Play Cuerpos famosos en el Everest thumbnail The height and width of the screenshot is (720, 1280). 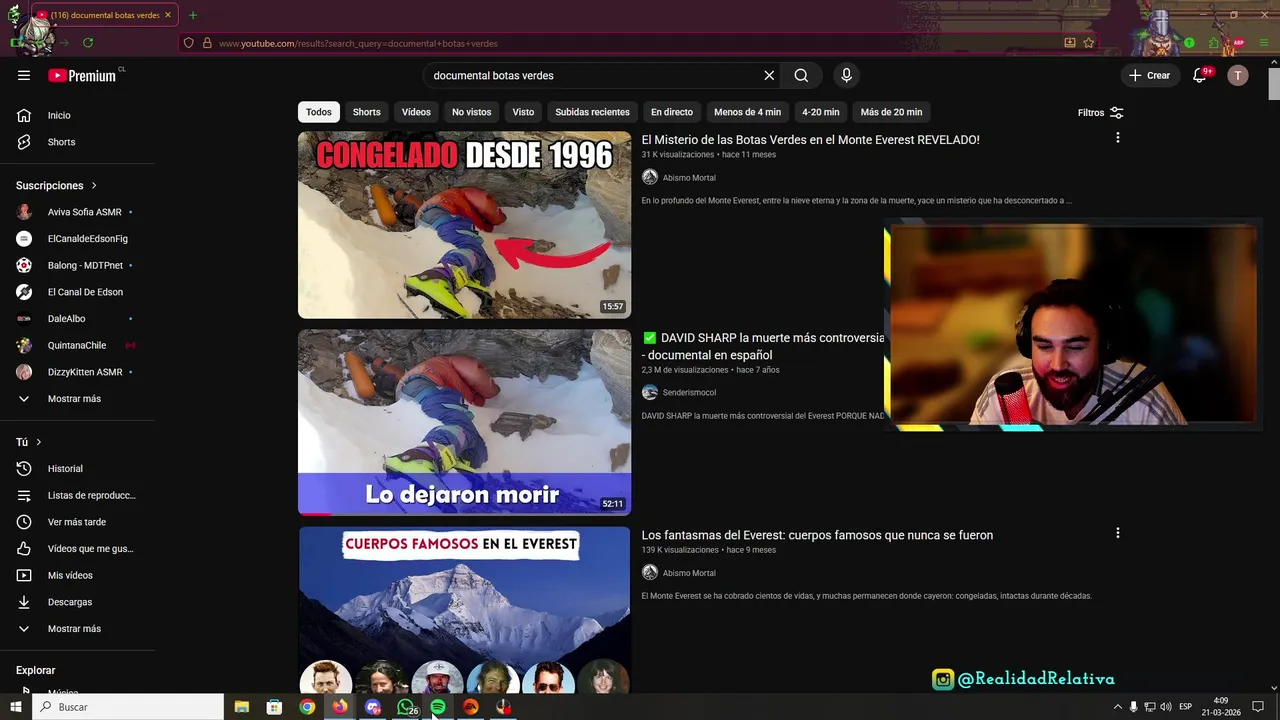[464, 610]
